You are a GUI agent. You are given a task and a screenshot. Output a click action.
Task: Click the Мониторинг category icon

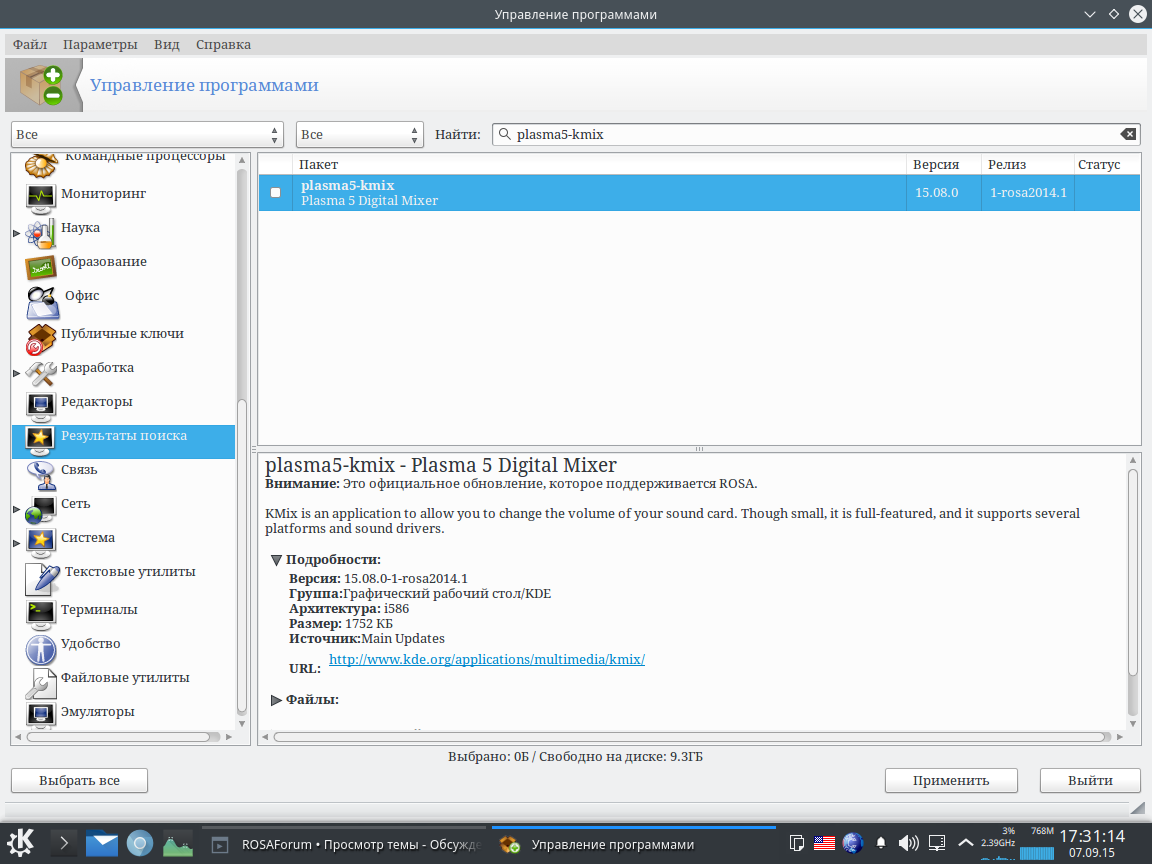(x=40, y=197)
